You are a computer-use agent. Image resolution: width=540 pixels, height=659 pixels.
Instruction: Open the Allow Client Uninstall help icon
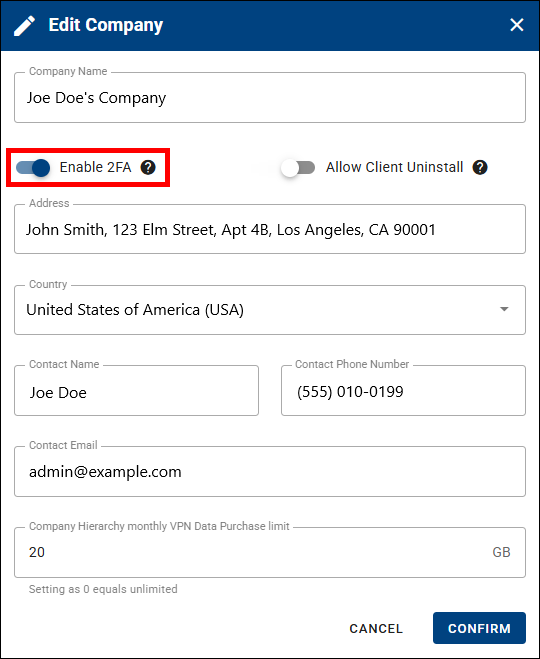pyautogui.click(x=480, y=167)
